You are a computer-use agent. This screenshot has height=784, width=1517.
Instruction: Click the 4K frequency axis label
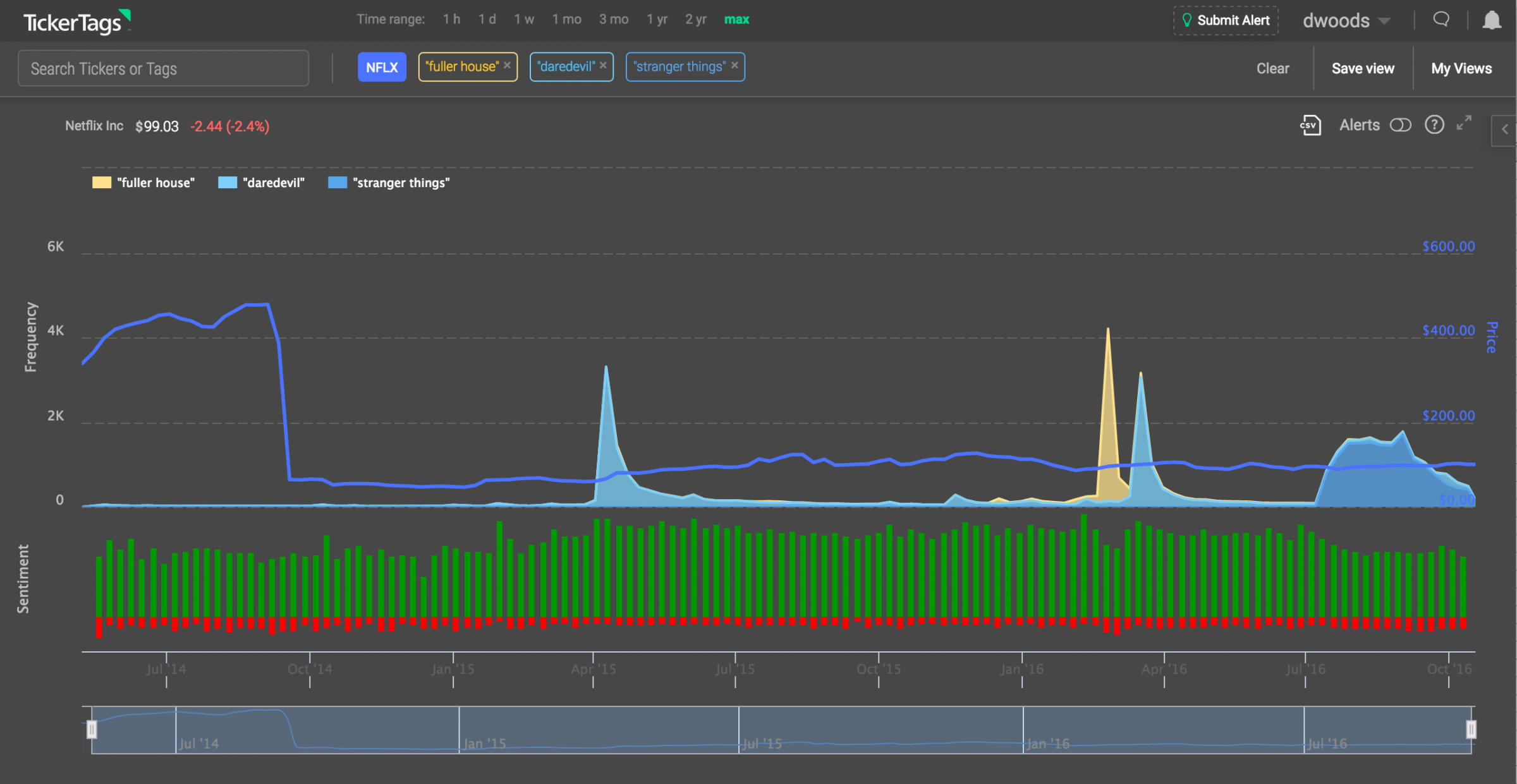click(x=56, y=330)
